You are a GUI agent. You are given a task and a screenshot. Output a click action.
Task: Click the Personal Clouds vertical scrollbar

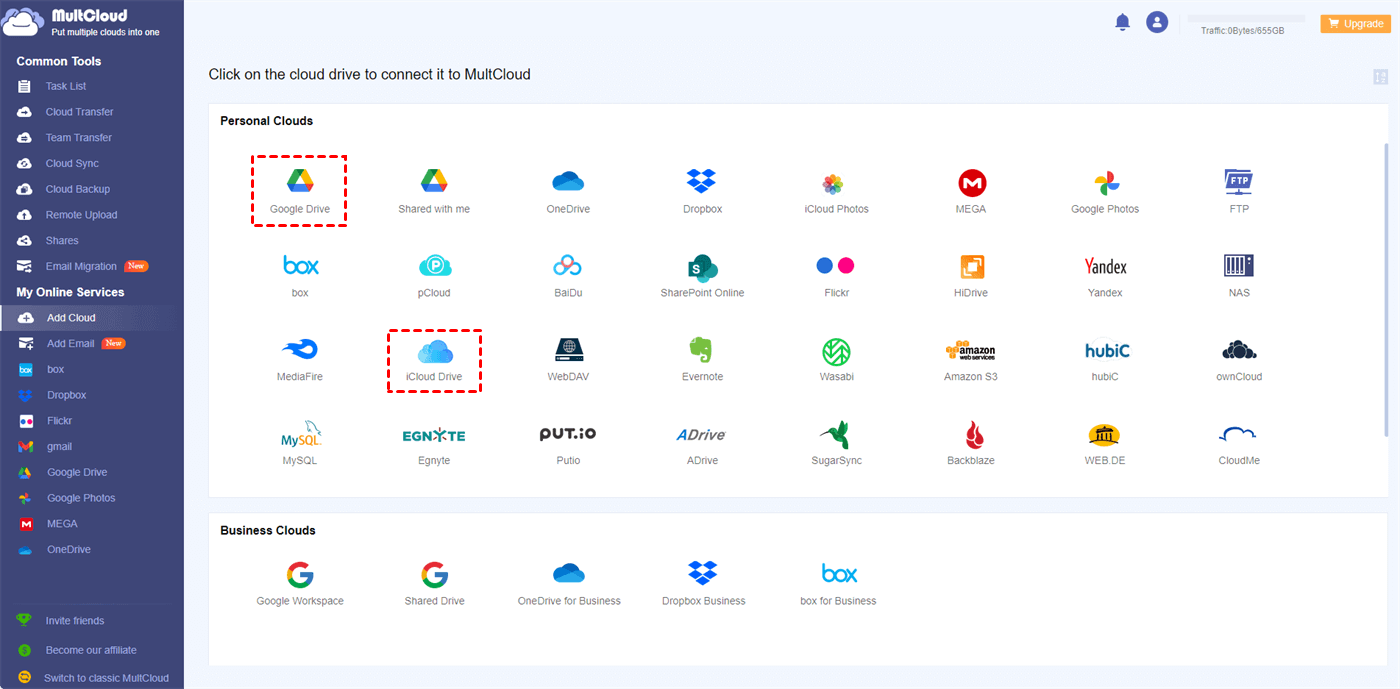tap(1386, 290)
